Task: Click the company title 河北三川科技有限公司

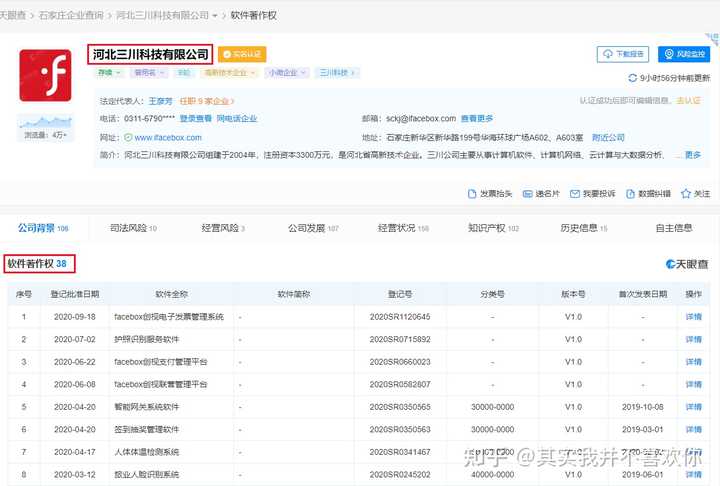Action: pos(151,54)
